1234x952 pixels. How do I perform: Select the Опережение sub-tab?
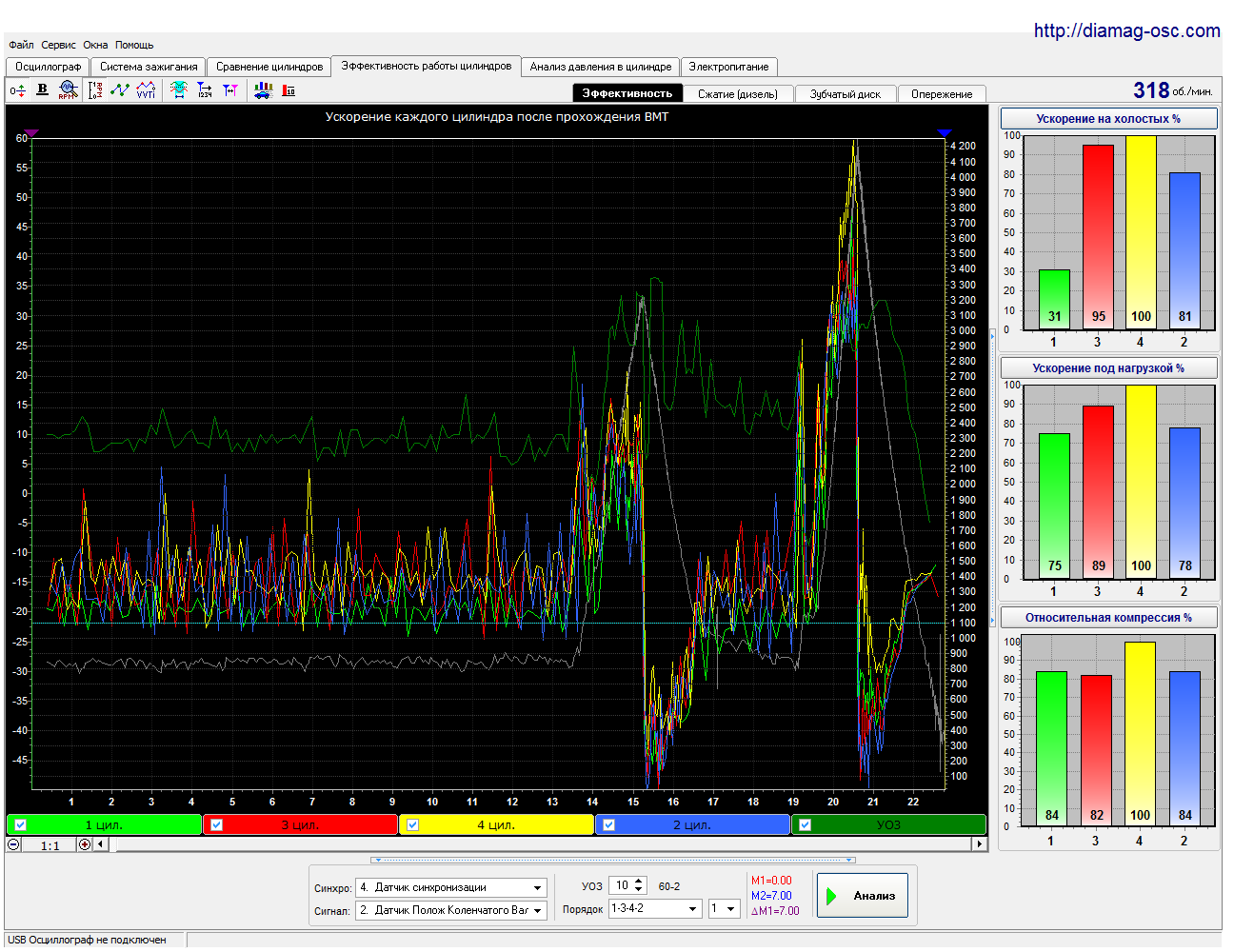pos(942,93)
